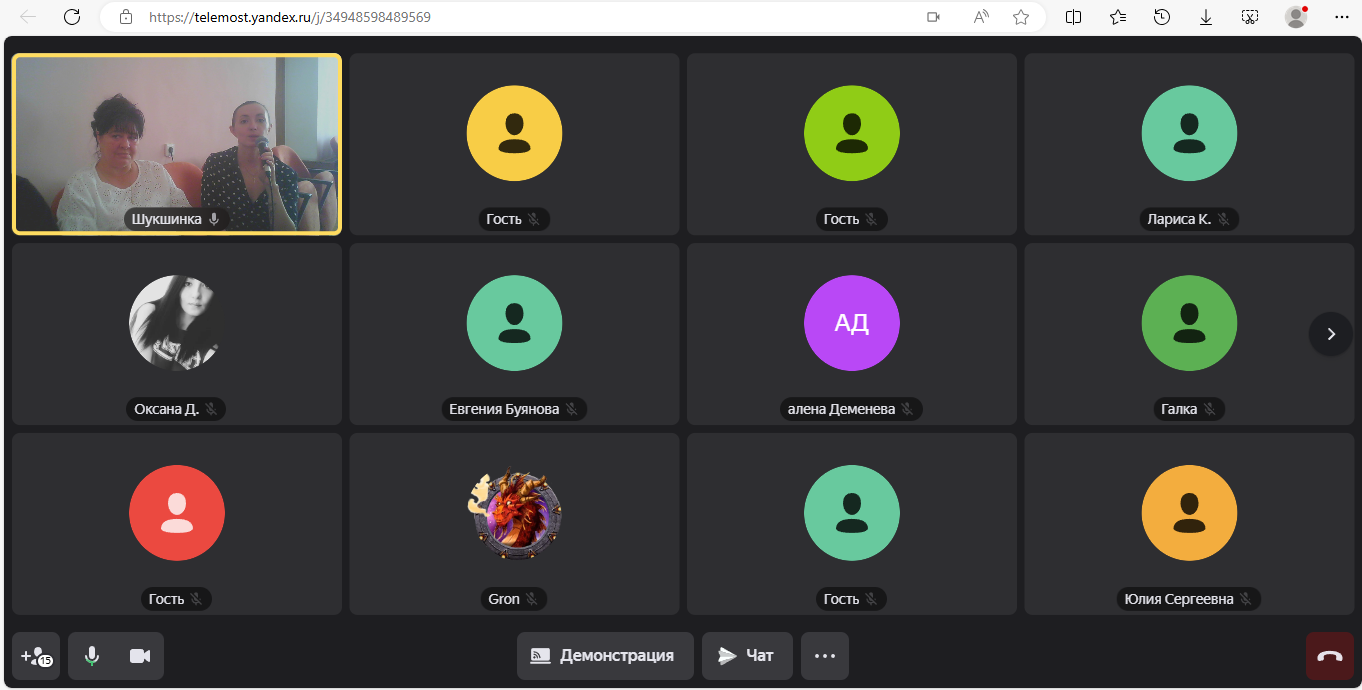Open the browser Favorites list
Viewport: 1362px width, 690px height.
click(x=1118, y=17)
